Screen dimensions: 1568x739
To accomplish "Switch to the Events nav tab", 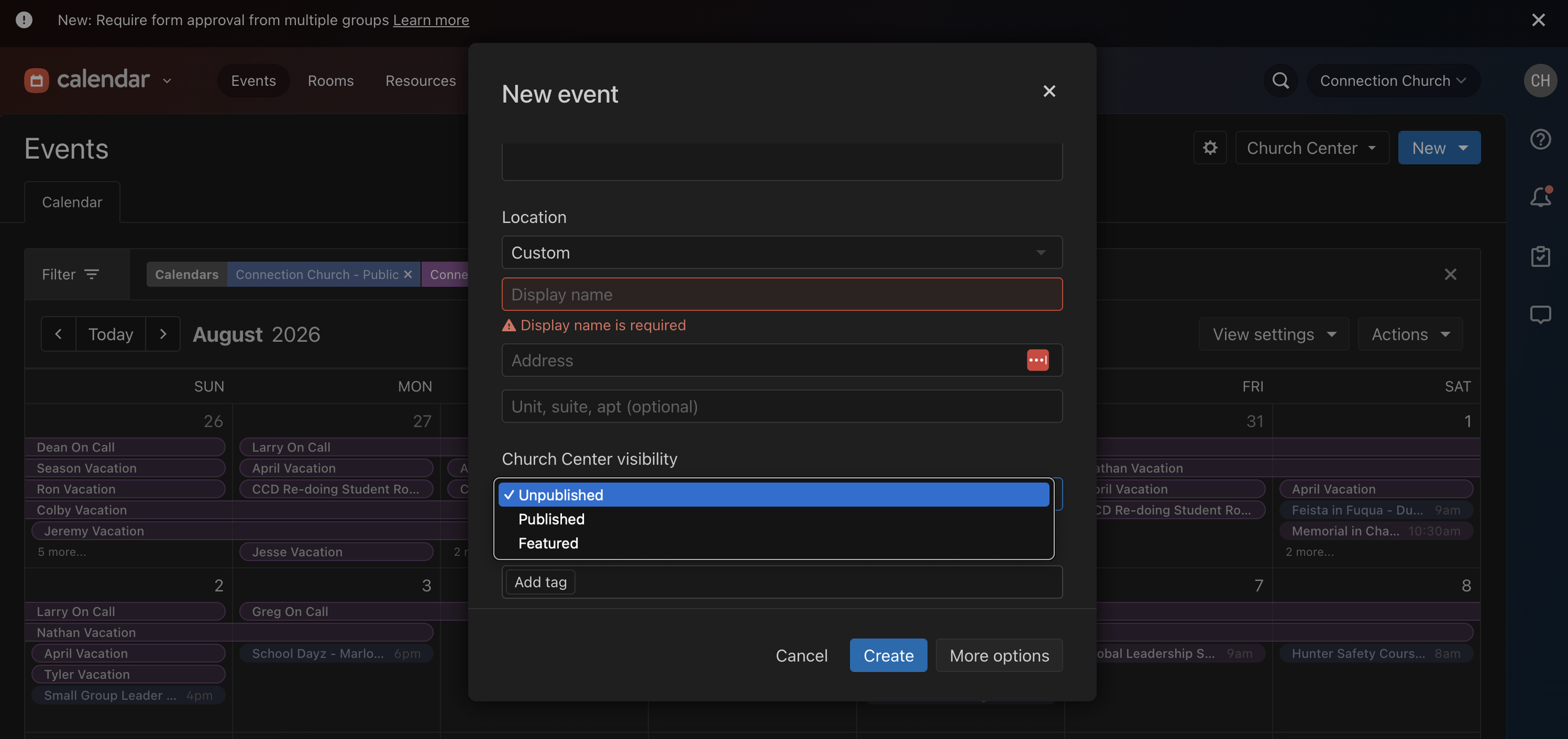I will point(253,80).
